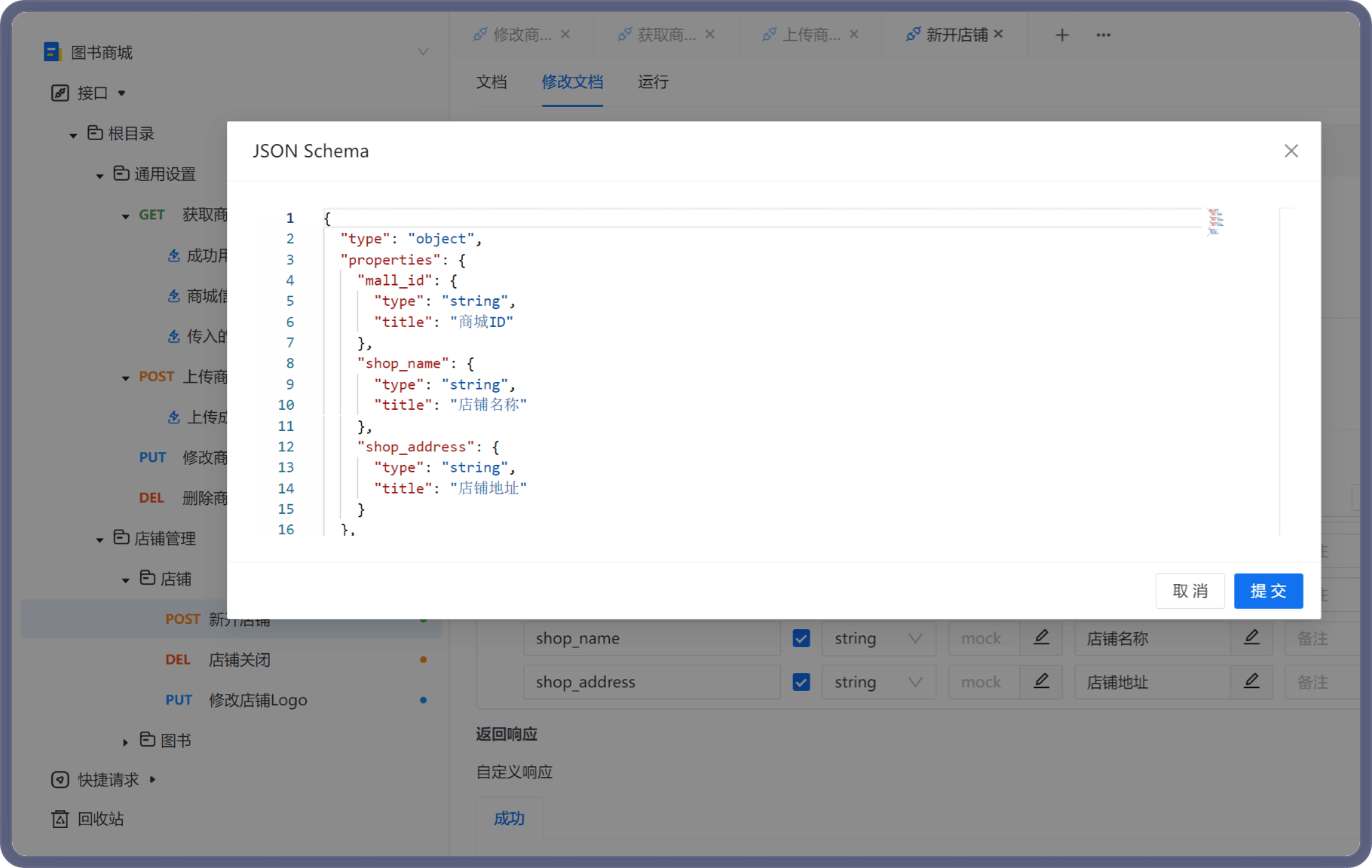The width and height of the screenshot is (1372, 868).
Task: Click the 店铺 folder icon
Action: 148,579
